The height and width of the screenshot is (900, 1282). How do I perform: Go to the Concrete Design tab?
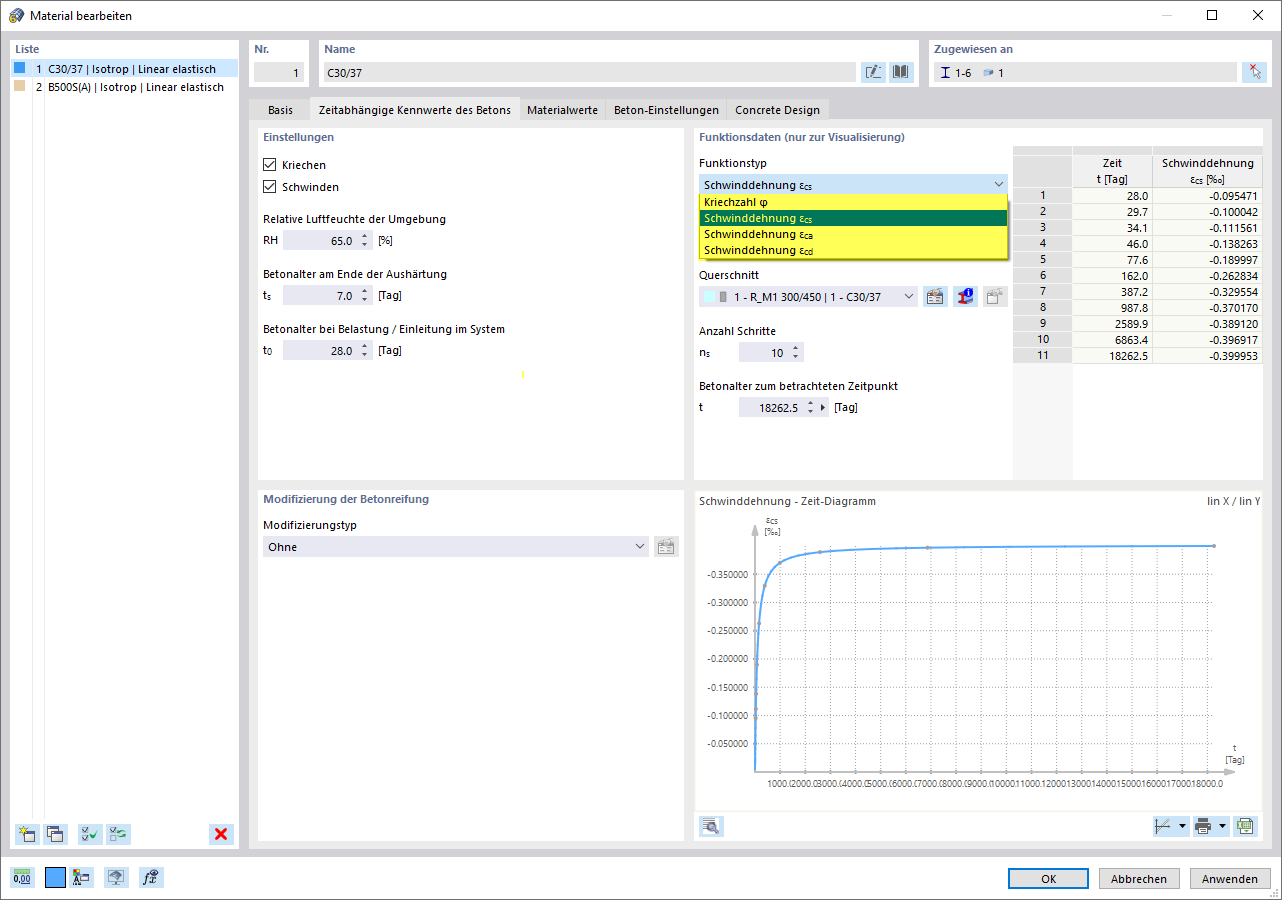777,110
